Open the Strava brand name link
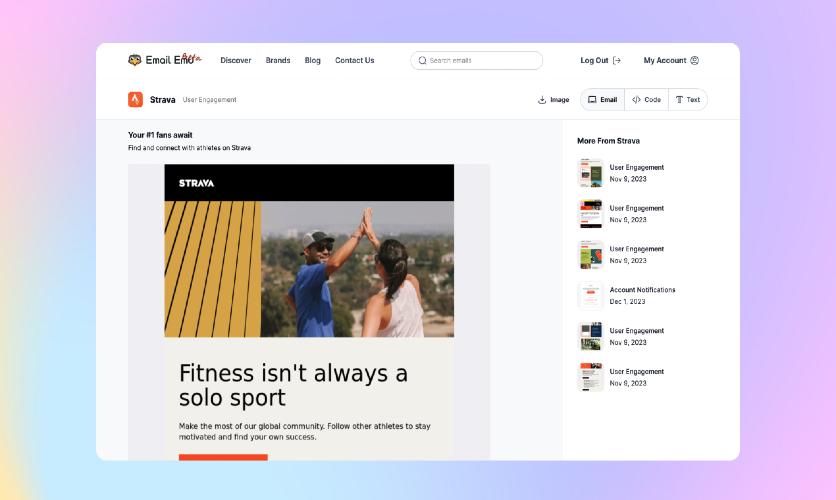Screen dimensions: 836x500 (x=163, y=100)
